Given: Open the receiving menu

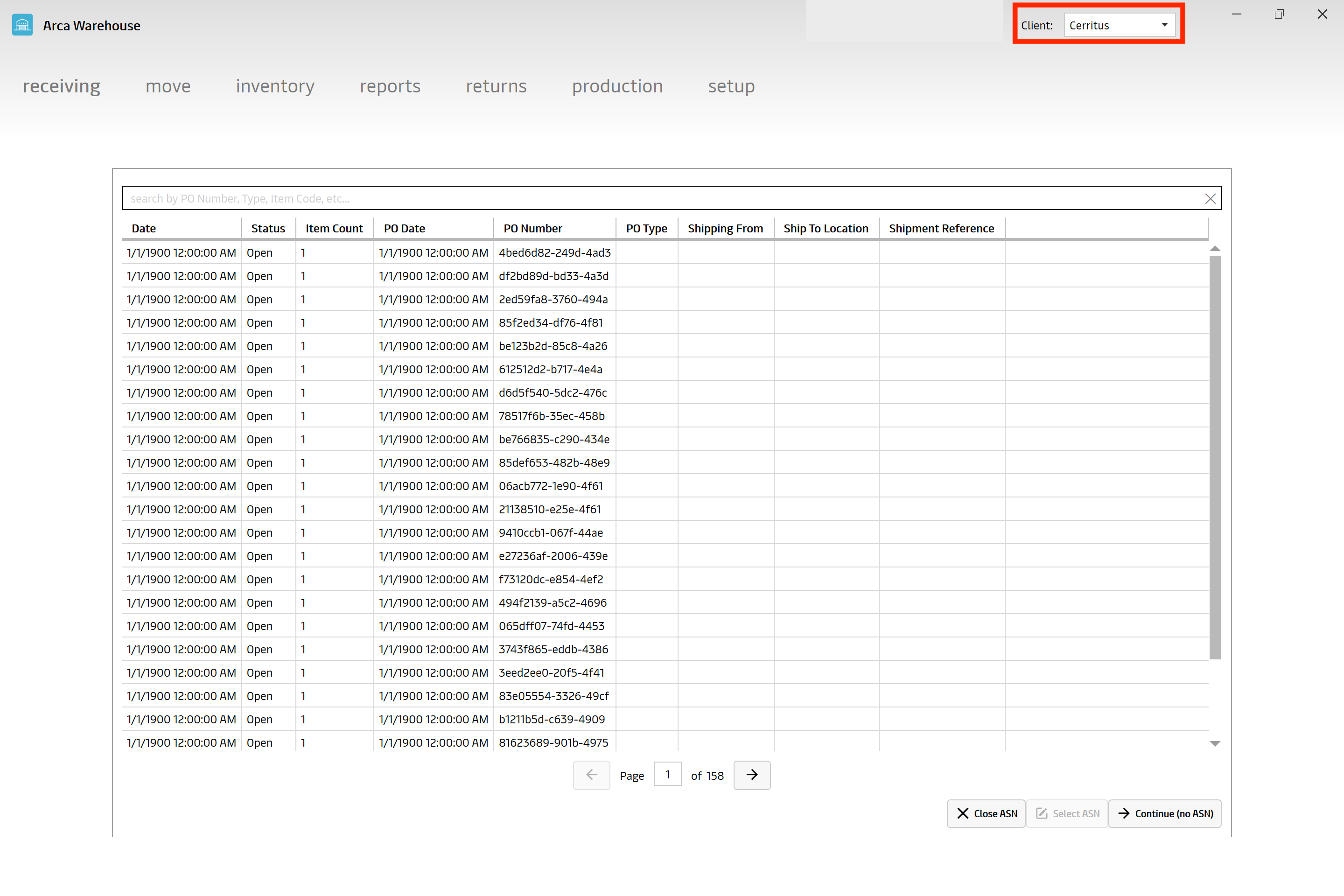Looking at the screenshot, I should click(62, 86).
